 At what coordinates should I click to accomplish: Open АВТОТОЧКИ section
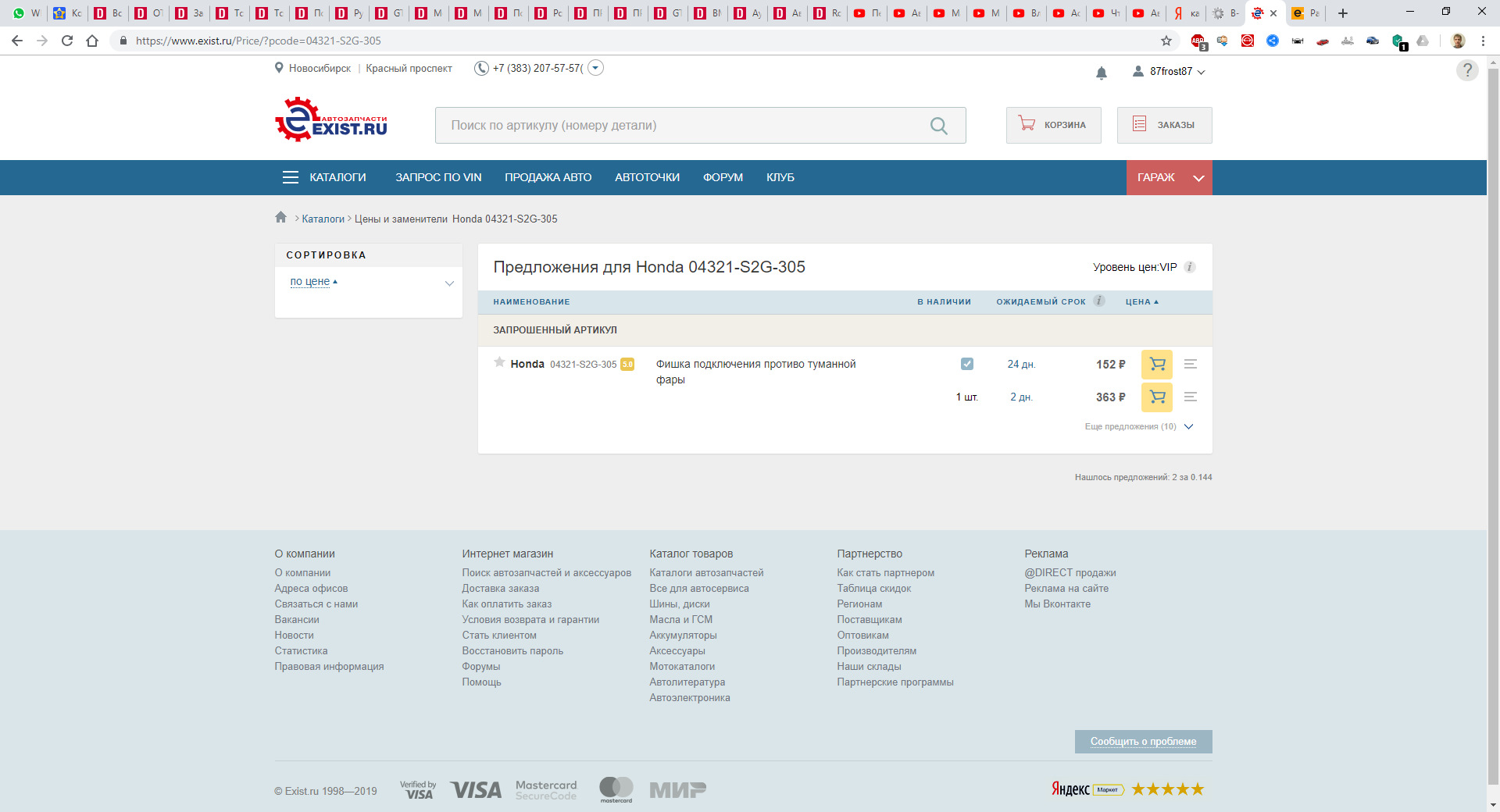(647, 178)
